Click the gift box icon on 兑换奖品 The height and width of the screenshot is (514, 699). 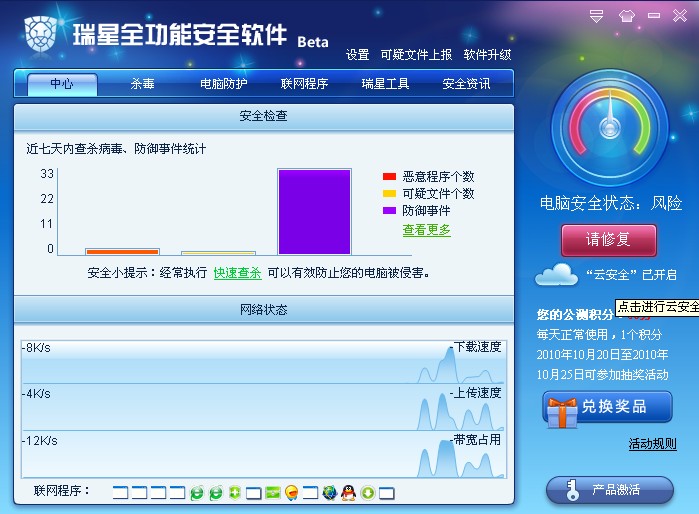(562, 412)
